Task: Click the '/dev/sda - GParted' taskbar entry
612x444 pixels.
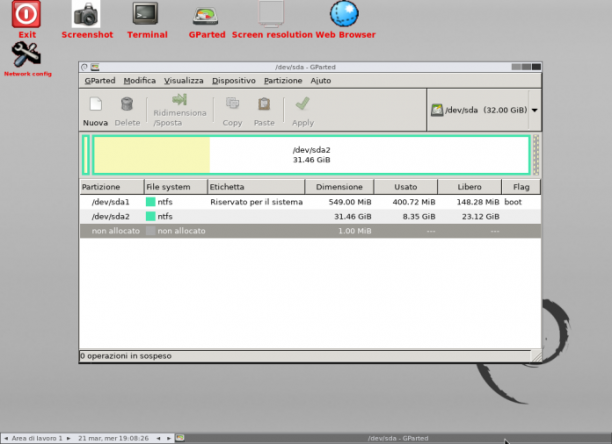Action: [398, 439]
